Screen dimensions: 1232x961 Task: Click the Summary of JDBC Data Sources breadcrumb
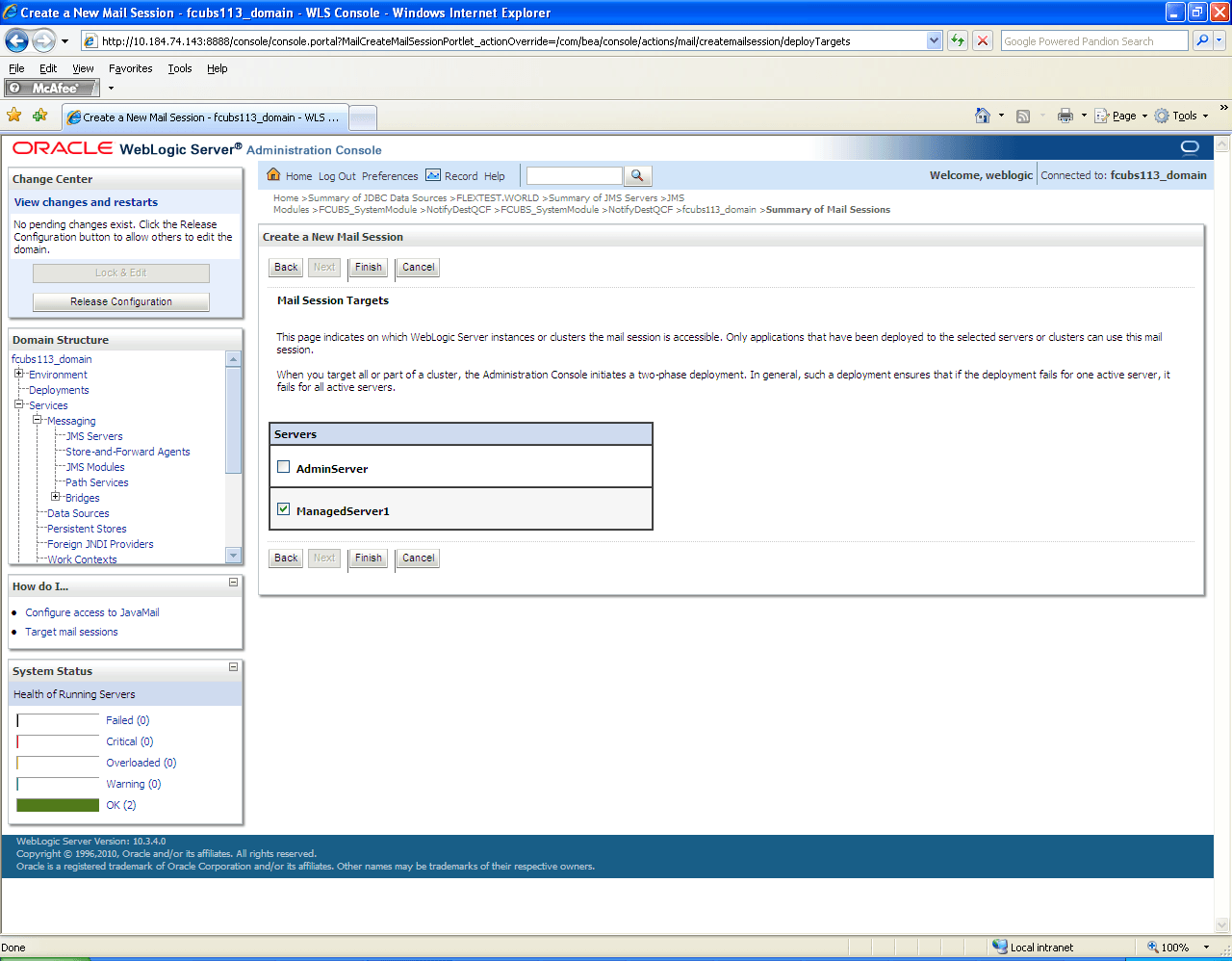coord(377,197)
